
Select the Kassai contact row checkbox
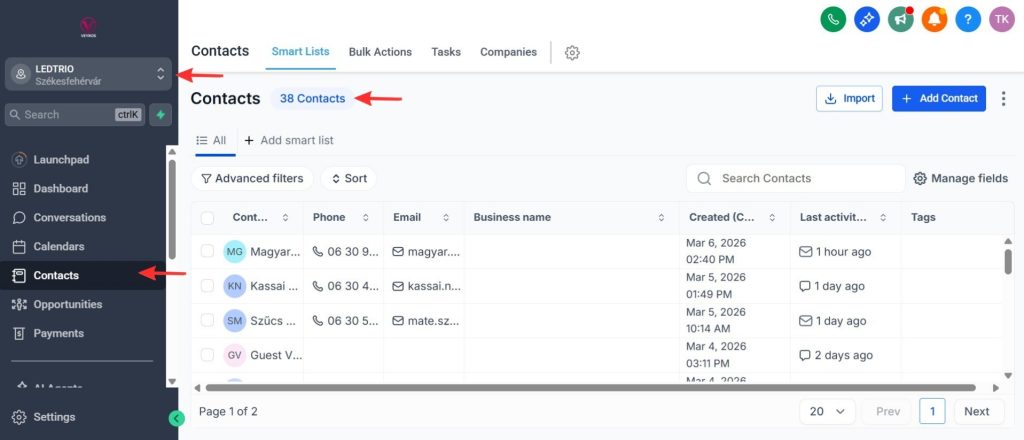[x=208, y=286]
